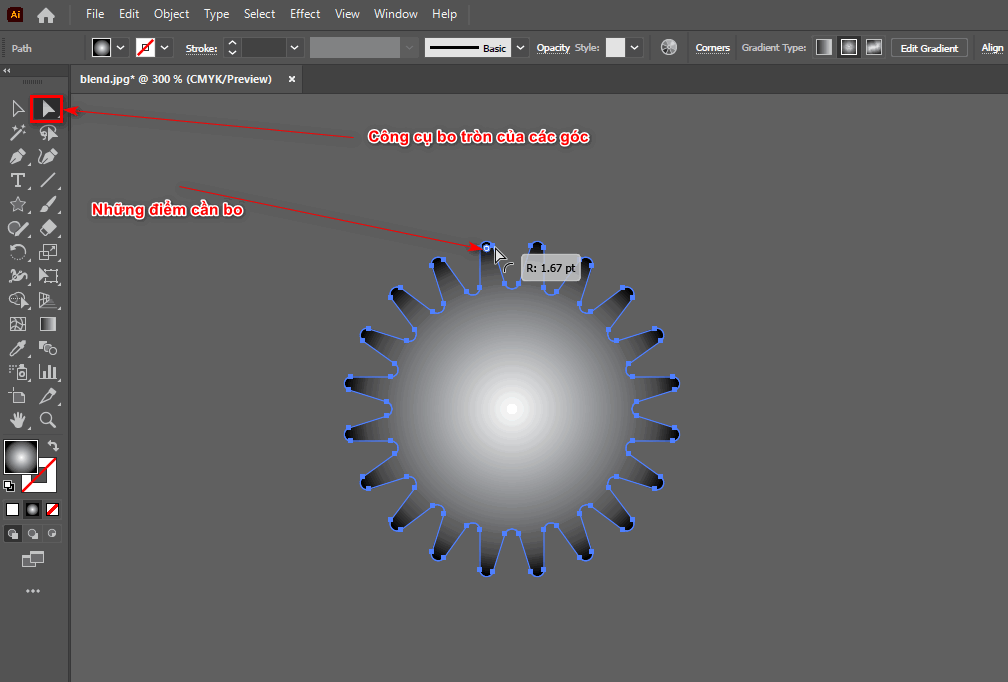Open the Effect menu

305,14
